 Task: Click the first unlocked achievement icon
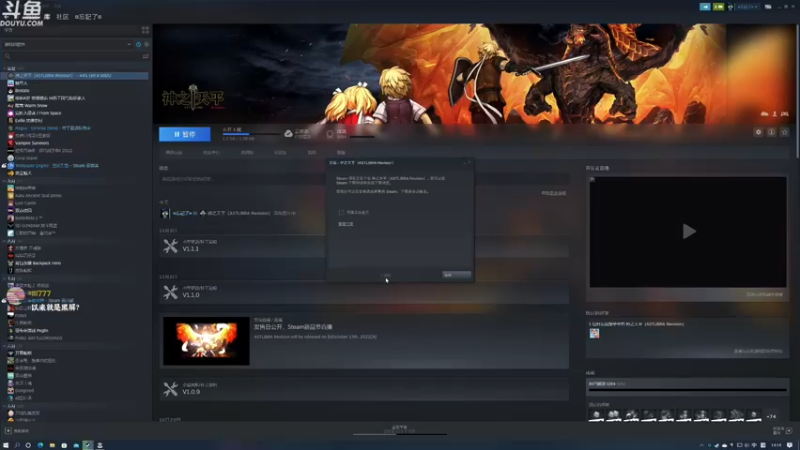click(596, 416)
